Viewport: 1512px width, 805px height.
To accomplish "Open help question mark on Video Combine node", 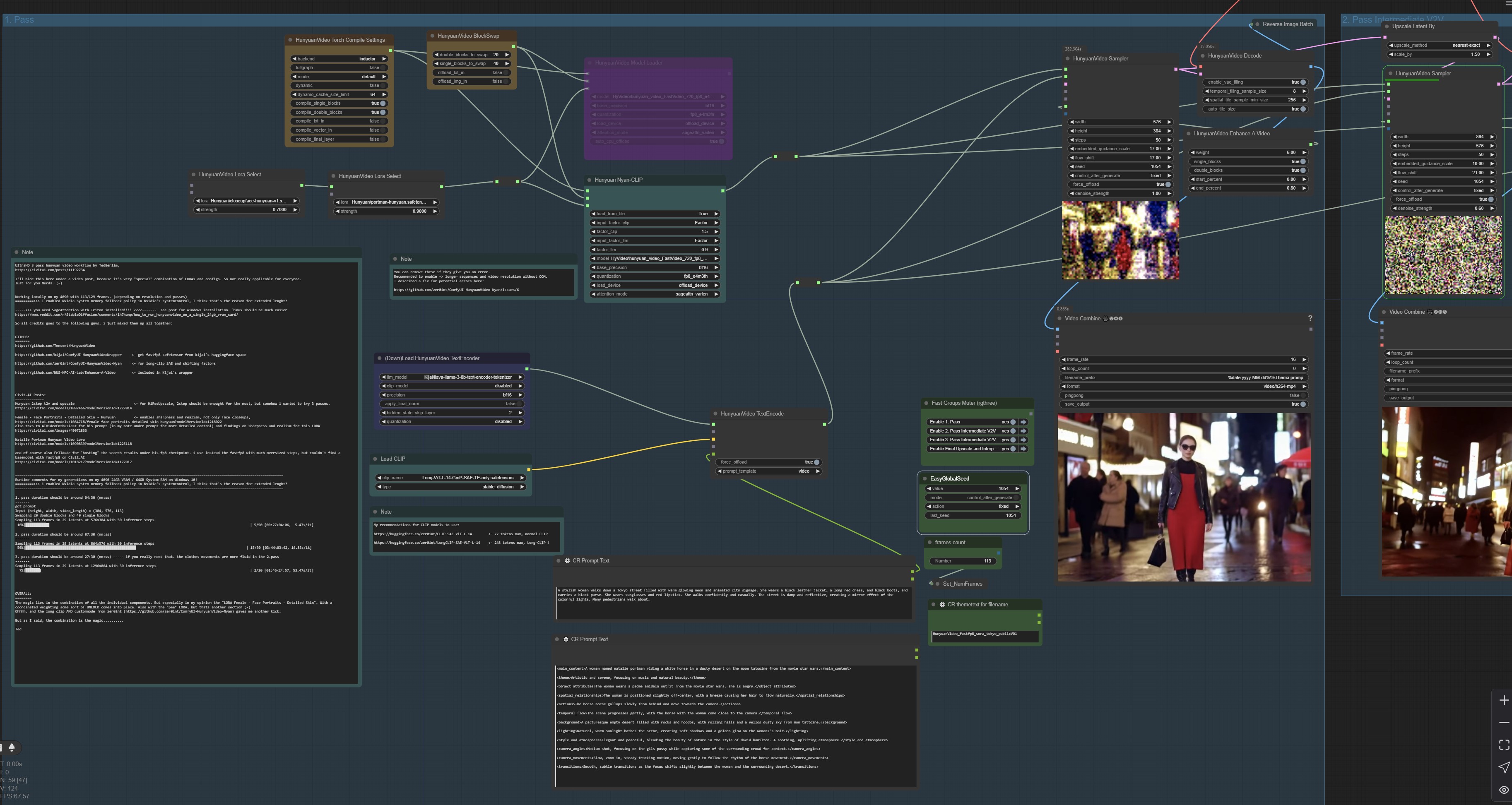I will [1310, 318].
